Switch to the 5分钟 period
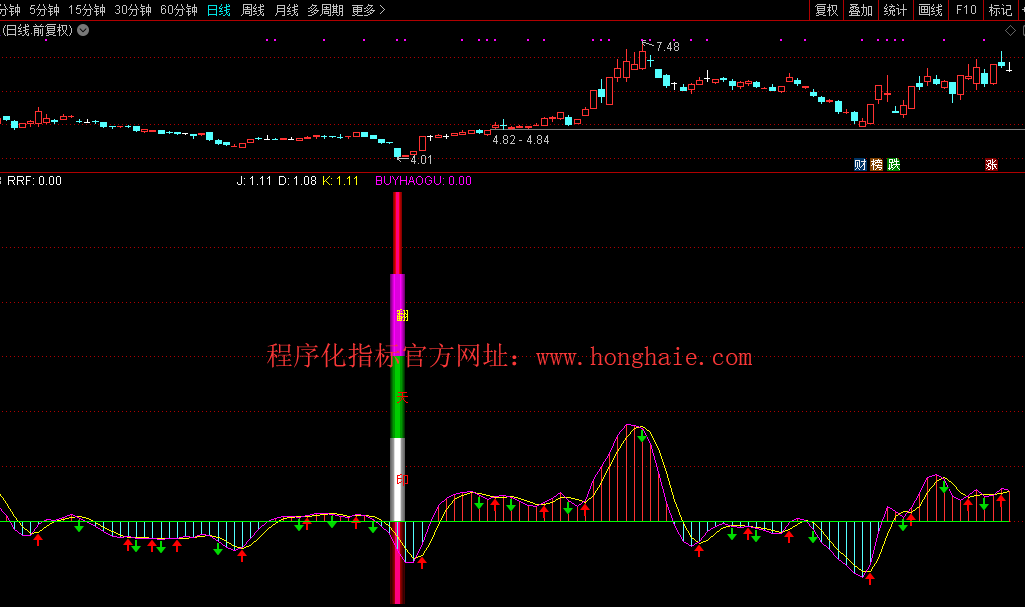The width and height of the screenshot is (1025, 607). [x=44, y=10]
